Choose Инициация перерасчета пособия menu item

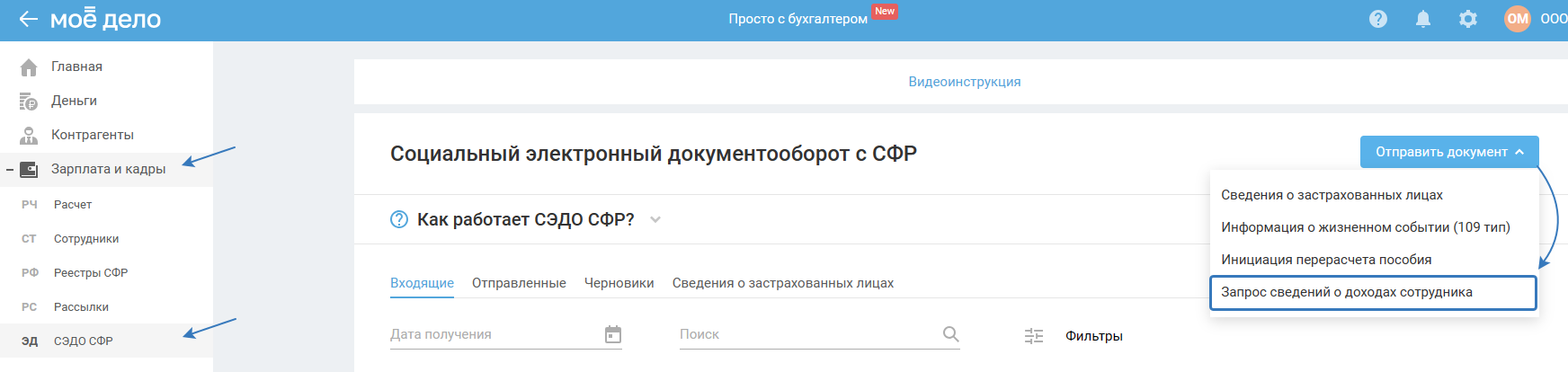point(1326,260)
